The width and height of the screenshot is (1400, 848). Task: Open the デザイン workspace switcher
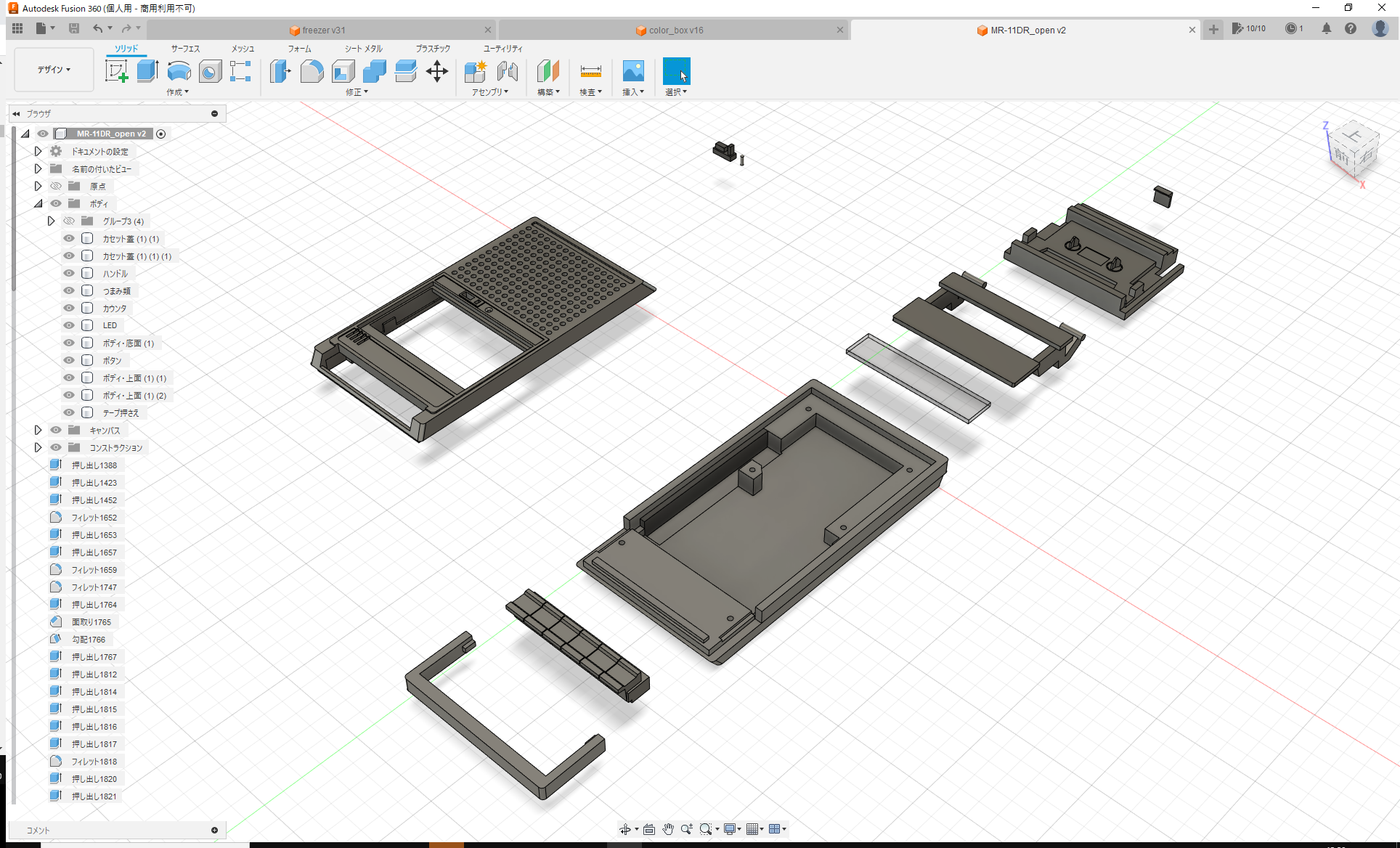54,69
